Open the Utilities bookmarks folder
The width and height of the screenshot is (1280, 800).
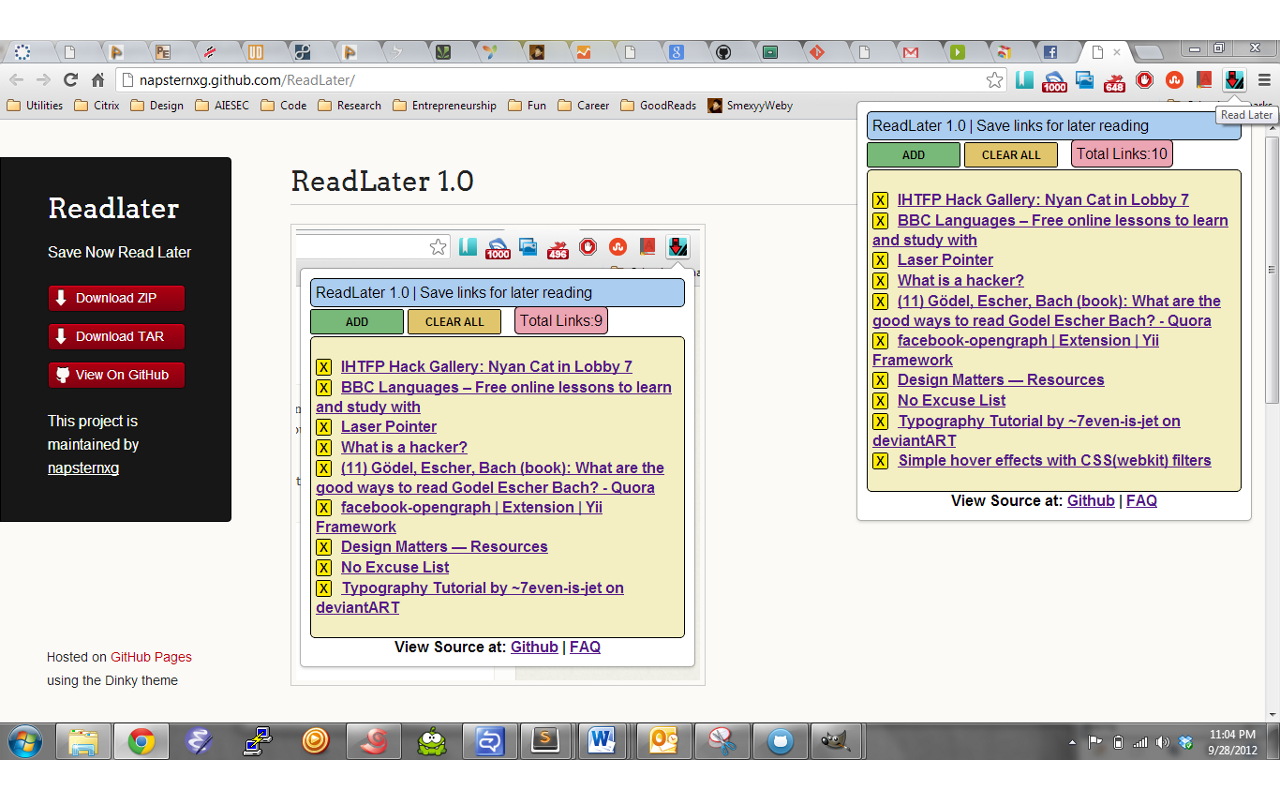click(x=35, y=105)
